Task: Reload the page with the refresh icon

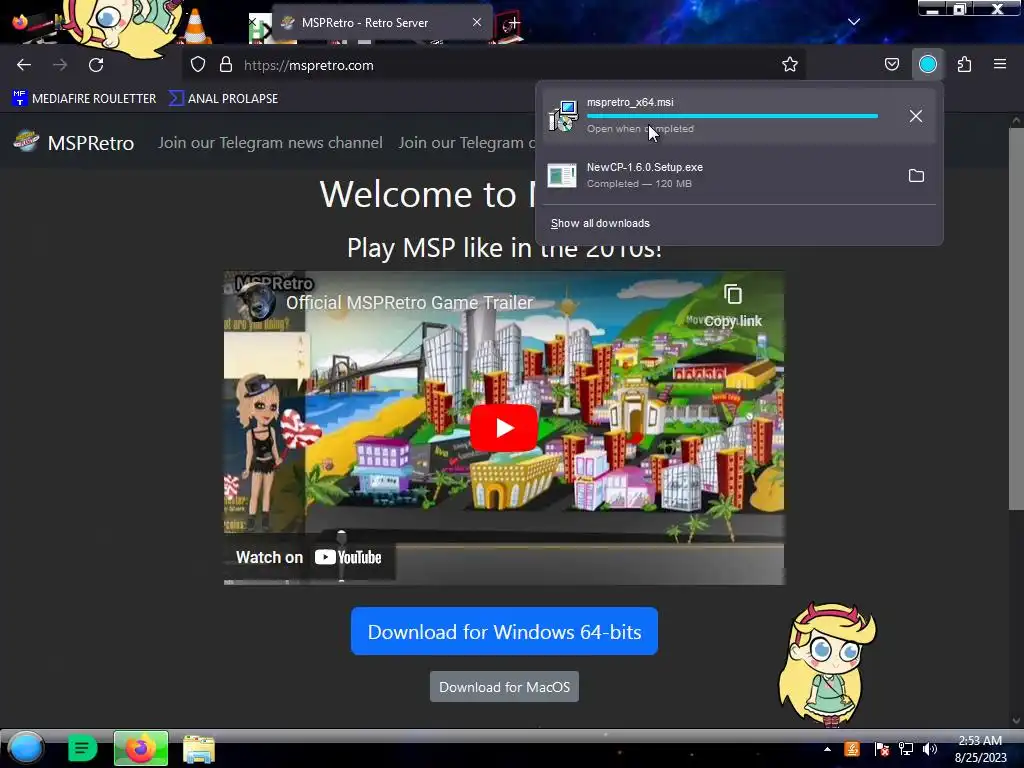Action: click(x=96, y=65)
